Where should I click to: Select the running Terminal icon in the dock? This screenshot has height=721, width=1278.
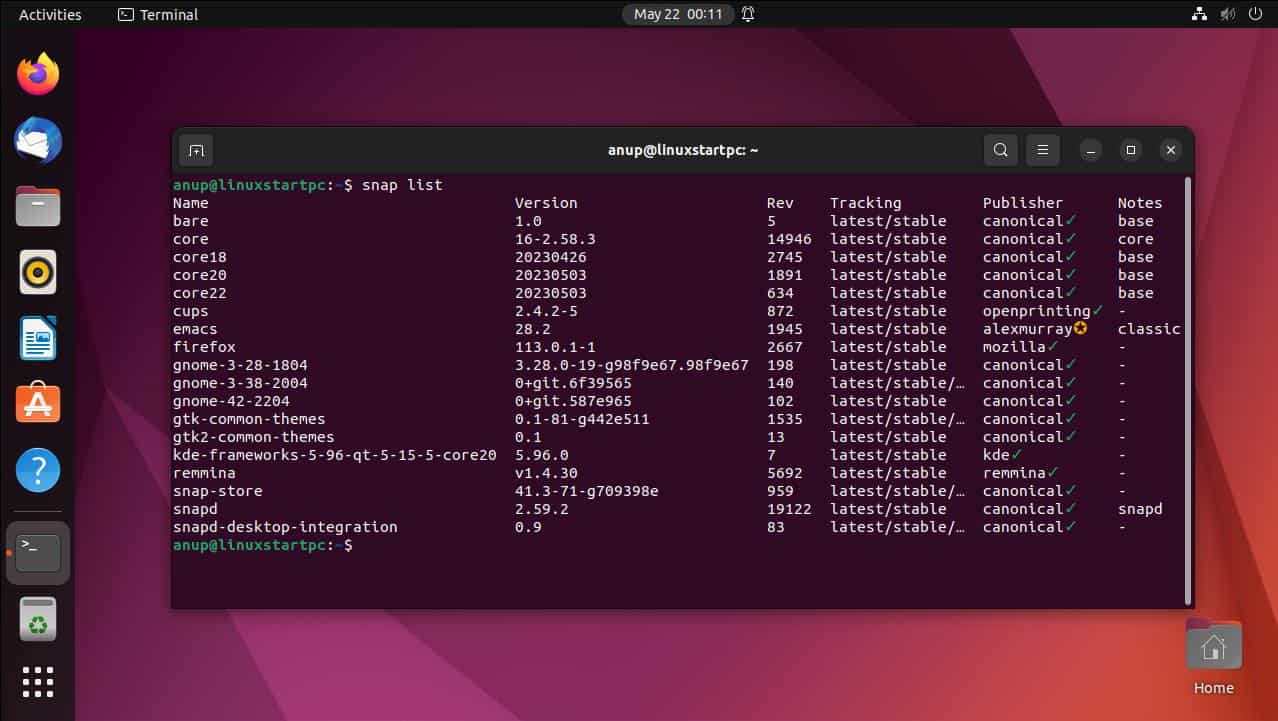click(x=37, y=551)
